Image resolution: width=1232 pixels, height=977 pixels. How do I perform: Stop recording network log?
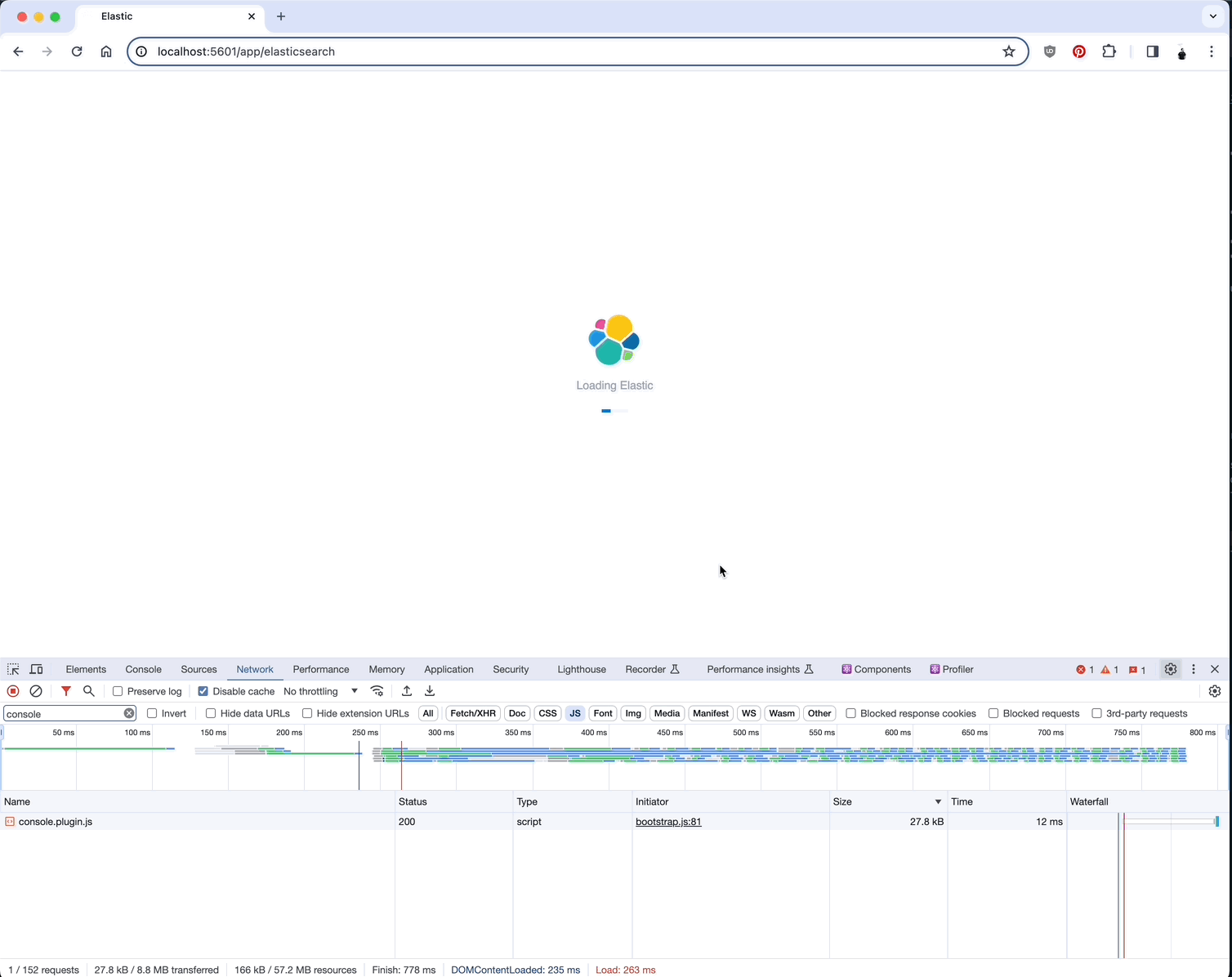click(13, 691)
